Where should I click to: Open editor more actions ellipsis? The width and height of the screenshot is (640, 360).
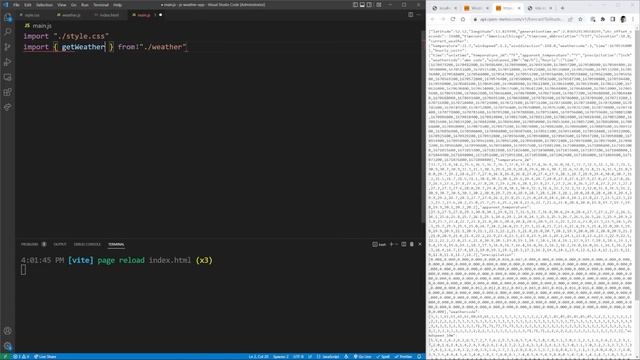[x=418, y=15]
